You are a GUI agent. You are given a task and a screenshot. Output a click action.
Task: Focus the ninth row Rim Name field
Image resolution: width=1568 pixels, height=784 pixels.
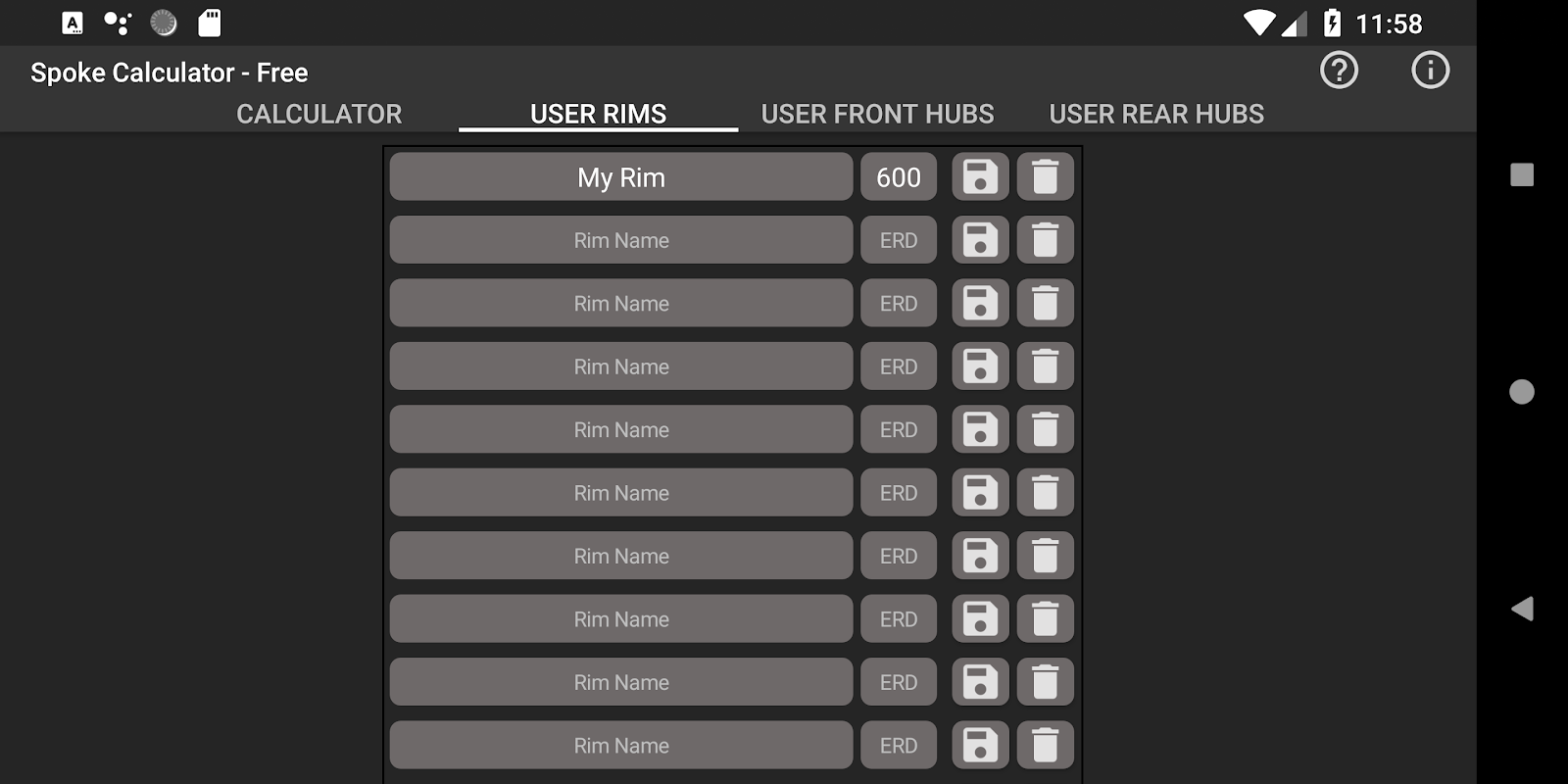click(x=621, y=682)
